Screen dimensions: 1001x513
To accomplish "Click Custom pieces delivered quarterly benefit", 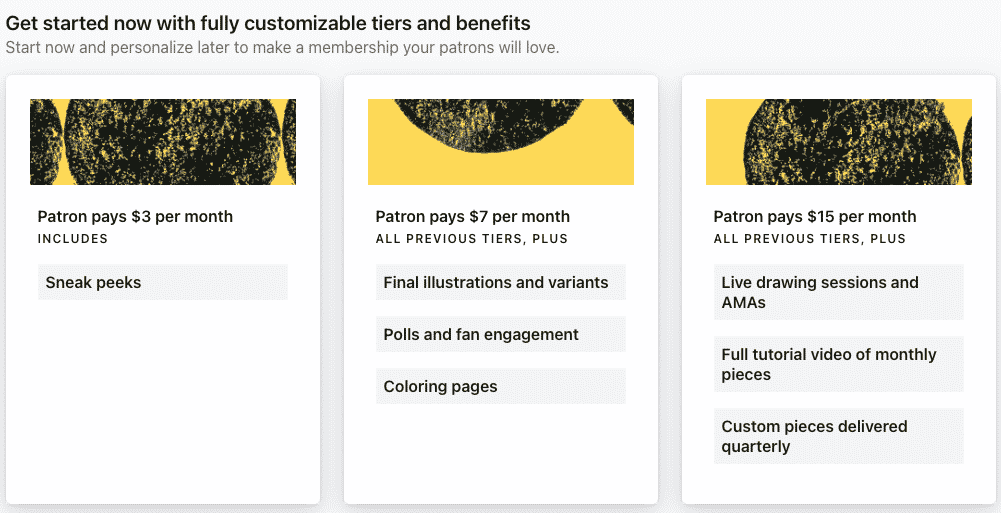I will (839, 436).
